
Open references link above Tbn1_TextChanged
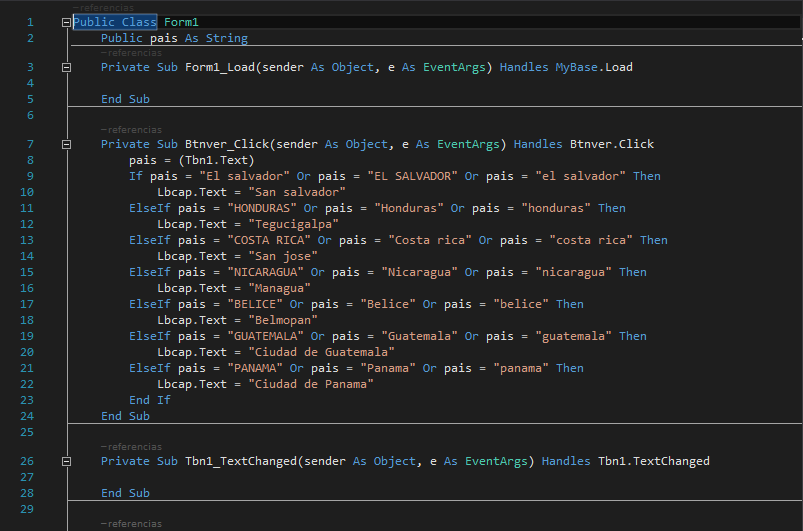coord(131,447)
